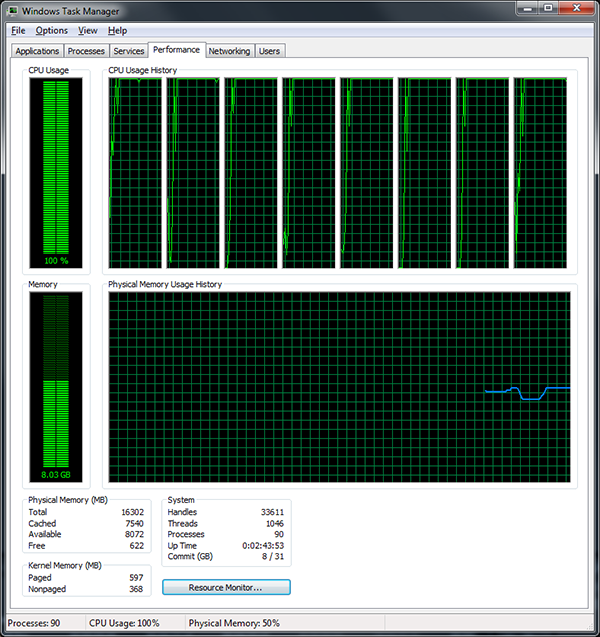Click status bar entry Processes: 90

[x=34, y=623]
